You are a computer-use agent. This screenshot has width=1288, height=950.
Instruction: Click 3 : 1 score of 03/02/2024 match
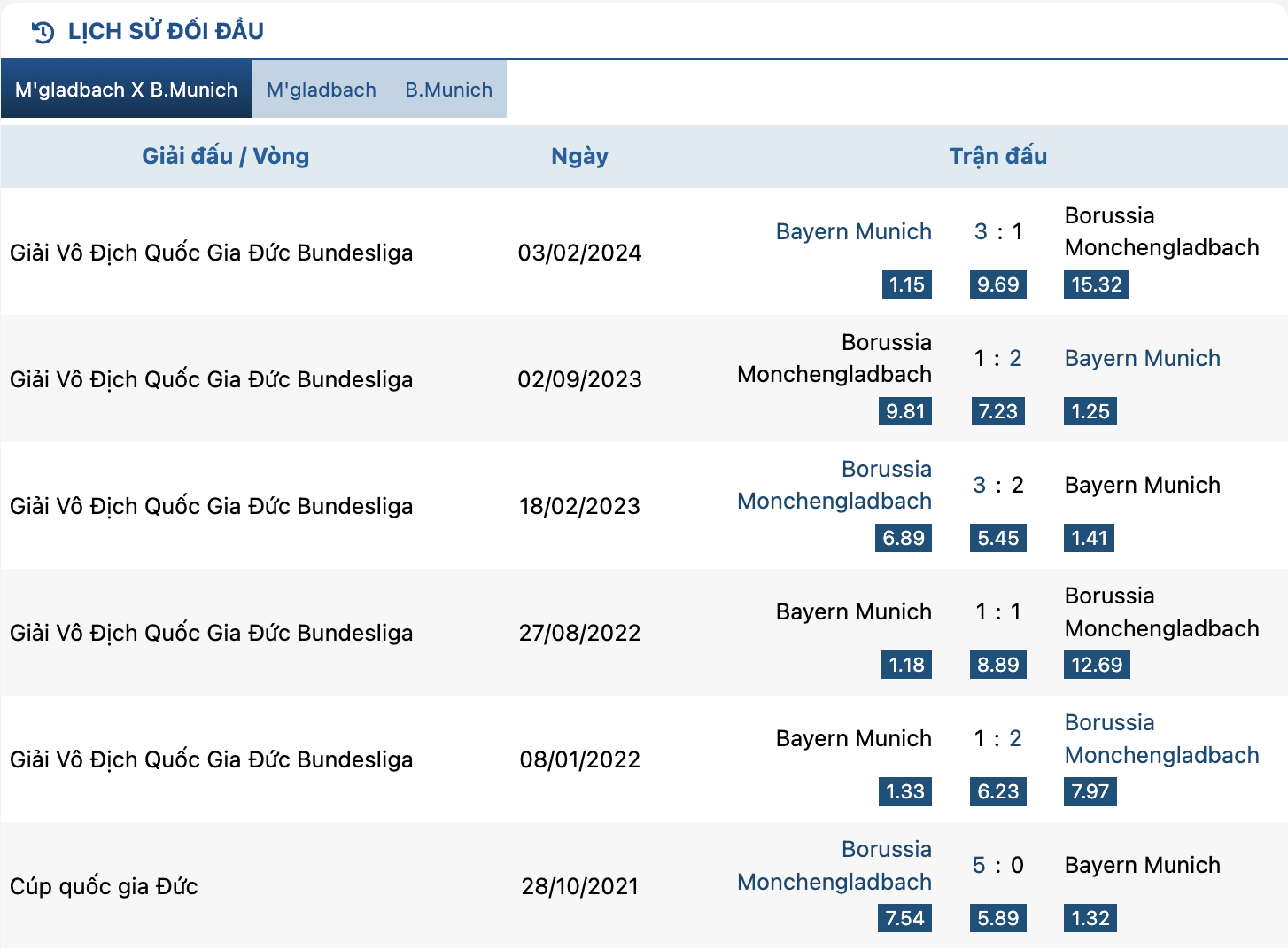tap(998, 231)
